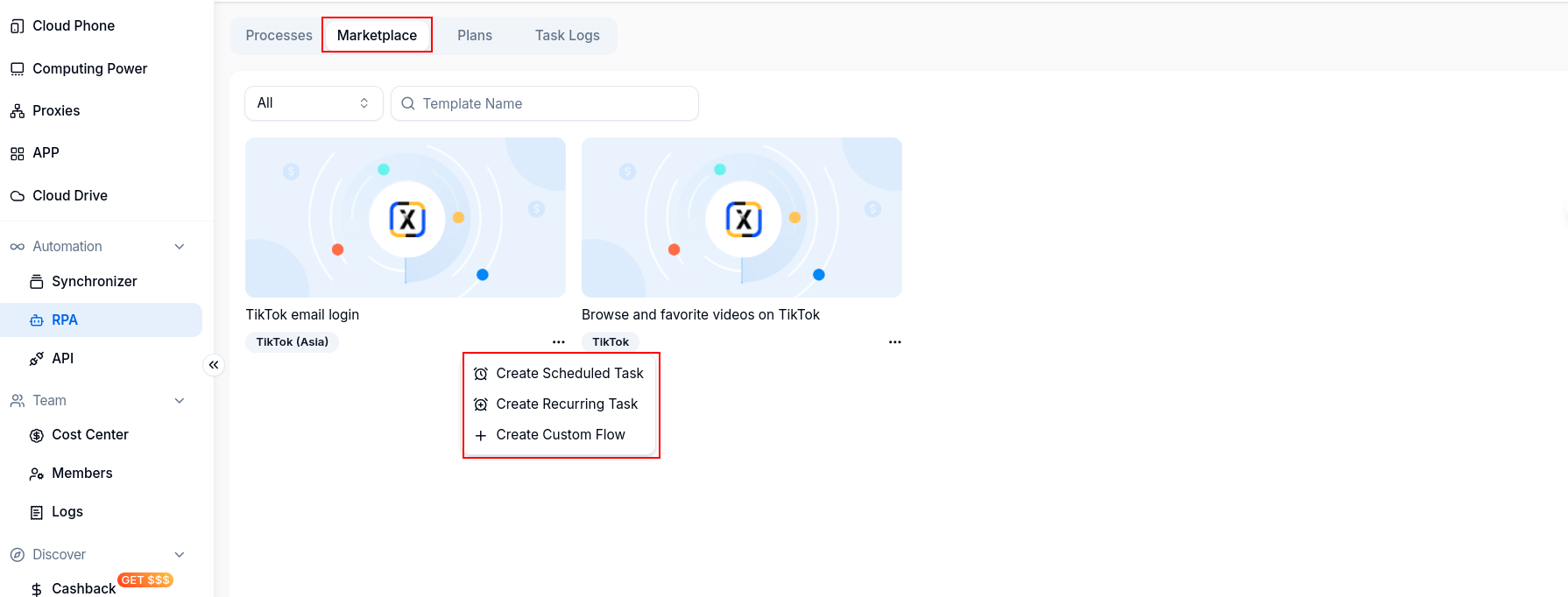The height and width of the screenshot is (597, 1568).
Task: Open the TikTok email login template thumbnail
Action: coord(406,217)
